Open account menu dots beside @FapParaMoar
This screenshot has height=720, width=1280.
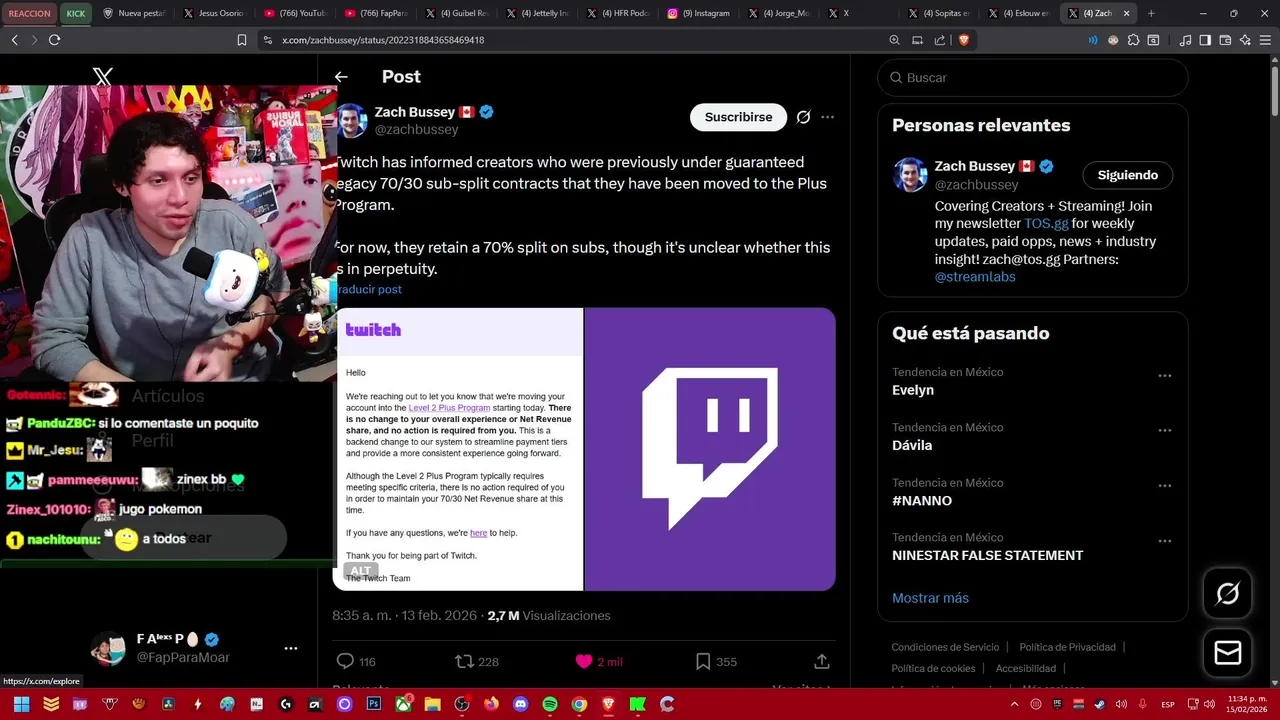[x=291, y=648]
